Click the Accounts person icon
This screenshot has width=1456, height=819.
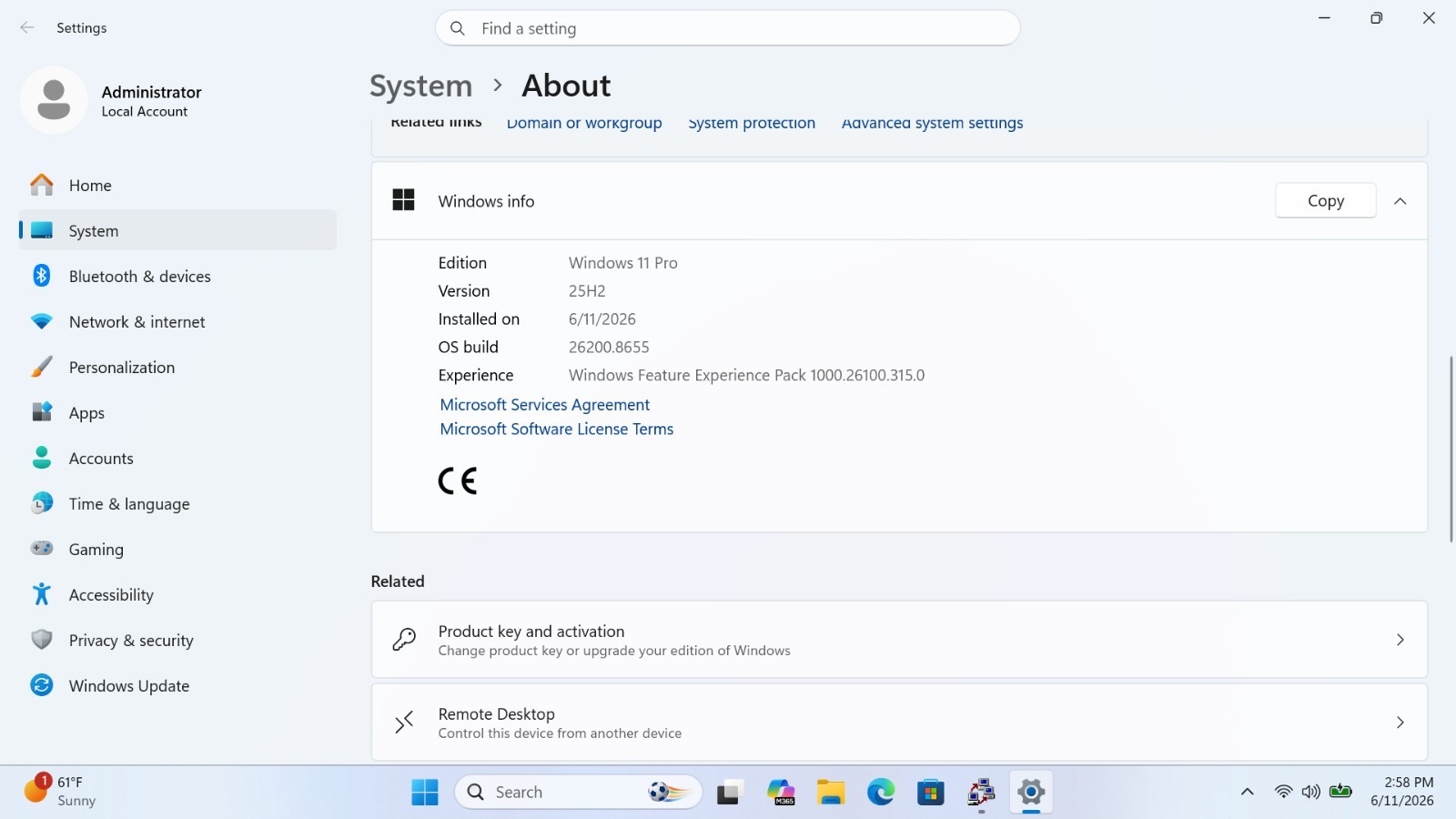click(42, 458)
